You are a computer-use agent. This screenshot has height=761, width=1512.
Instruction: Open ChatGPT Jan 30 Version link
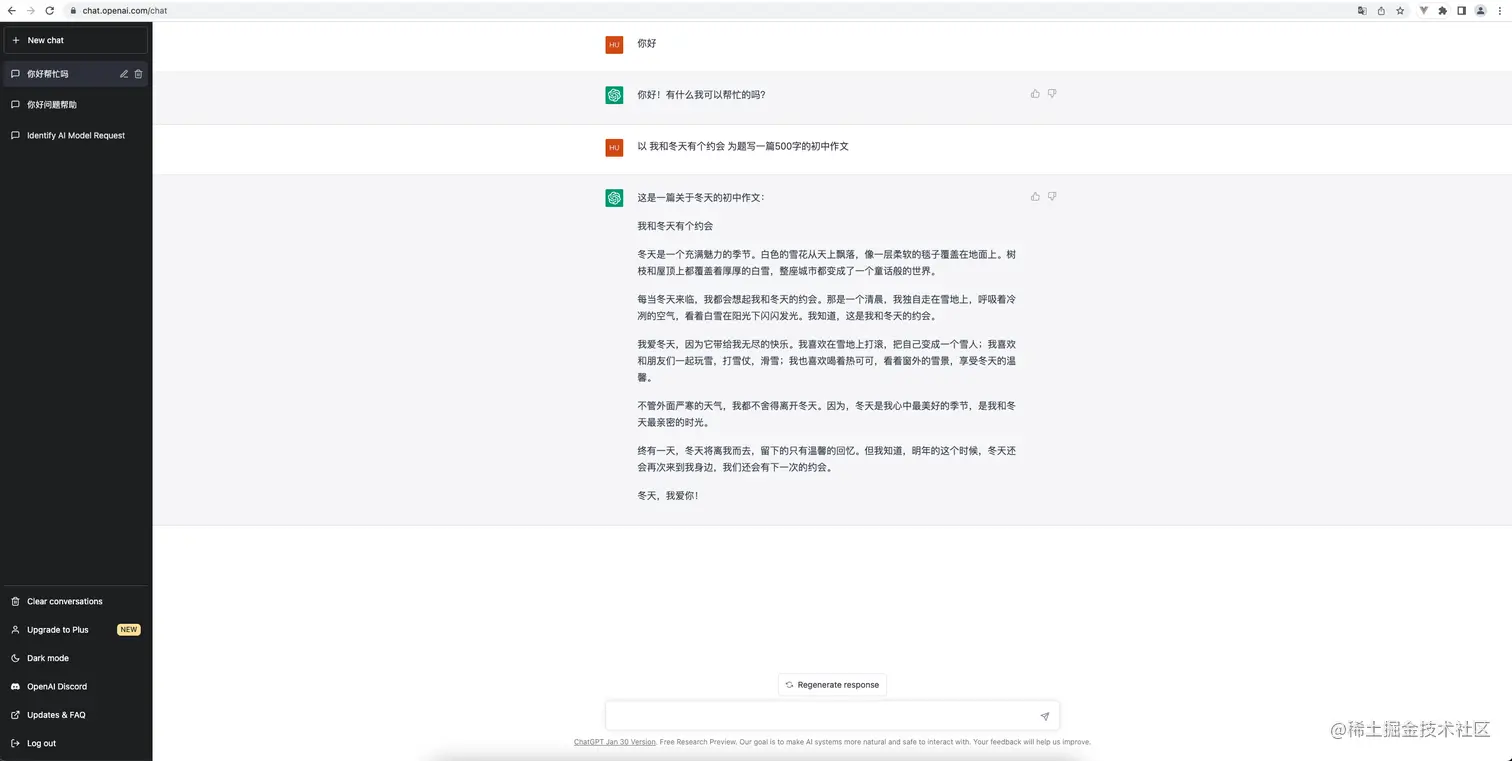tap(615, 742)
